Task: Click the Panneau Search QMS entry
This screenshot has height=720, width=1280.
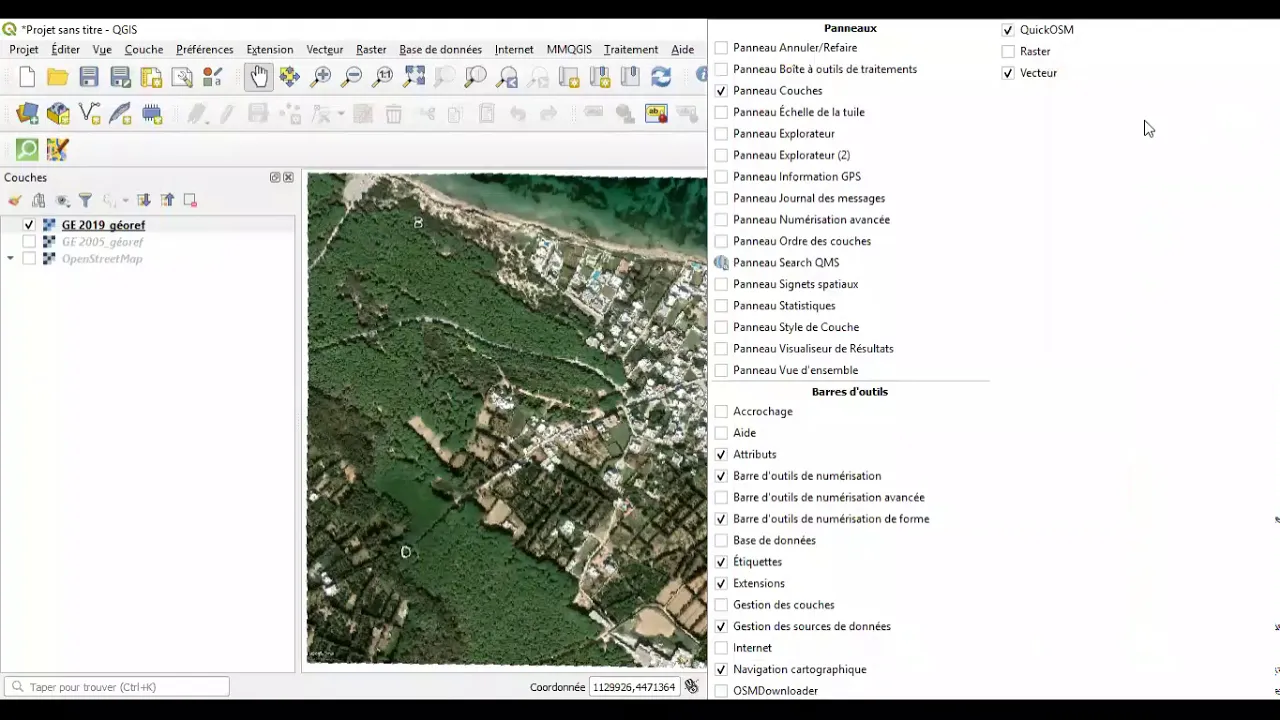Action: 786,263
